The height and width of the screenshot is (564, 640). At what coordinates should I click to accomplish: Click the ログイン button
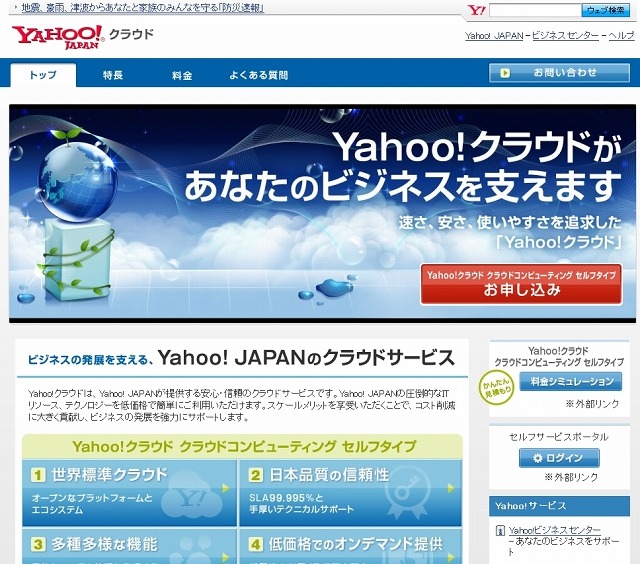[x=559, y=458]
